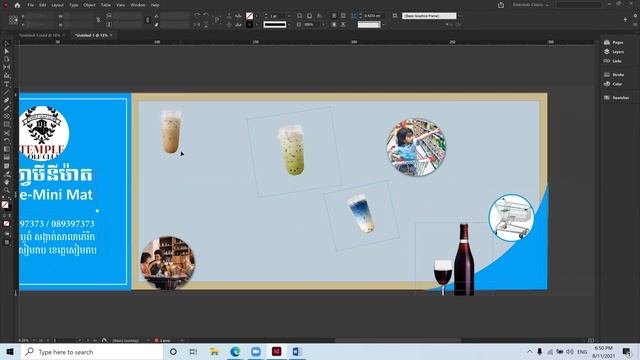This screenshot has height=360, width=640.
Task: Click the reference point locator grid
Action: 13,20
